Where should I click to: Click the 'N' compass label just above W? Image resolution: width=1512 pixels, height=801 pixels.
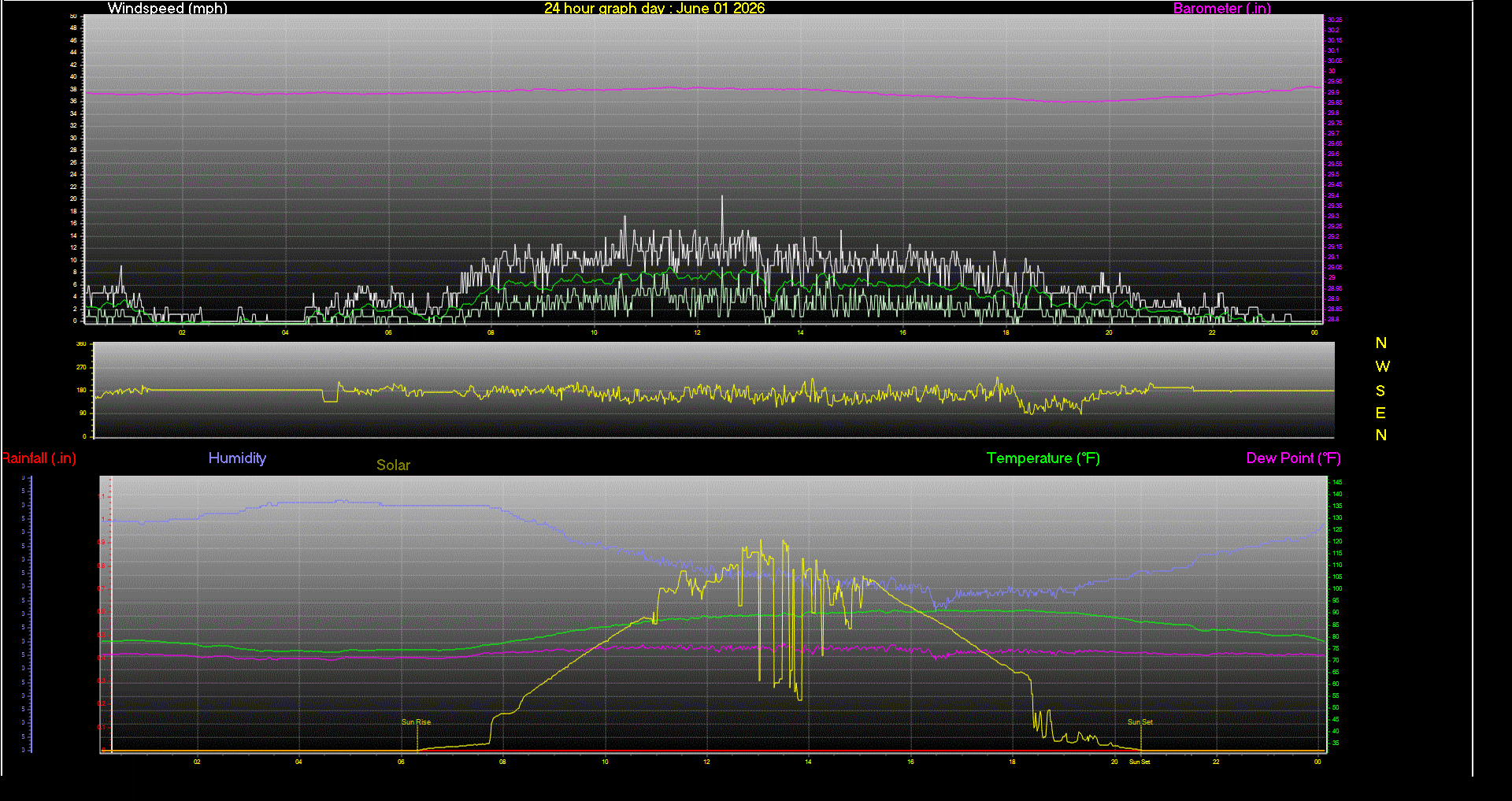(1381, 343)
